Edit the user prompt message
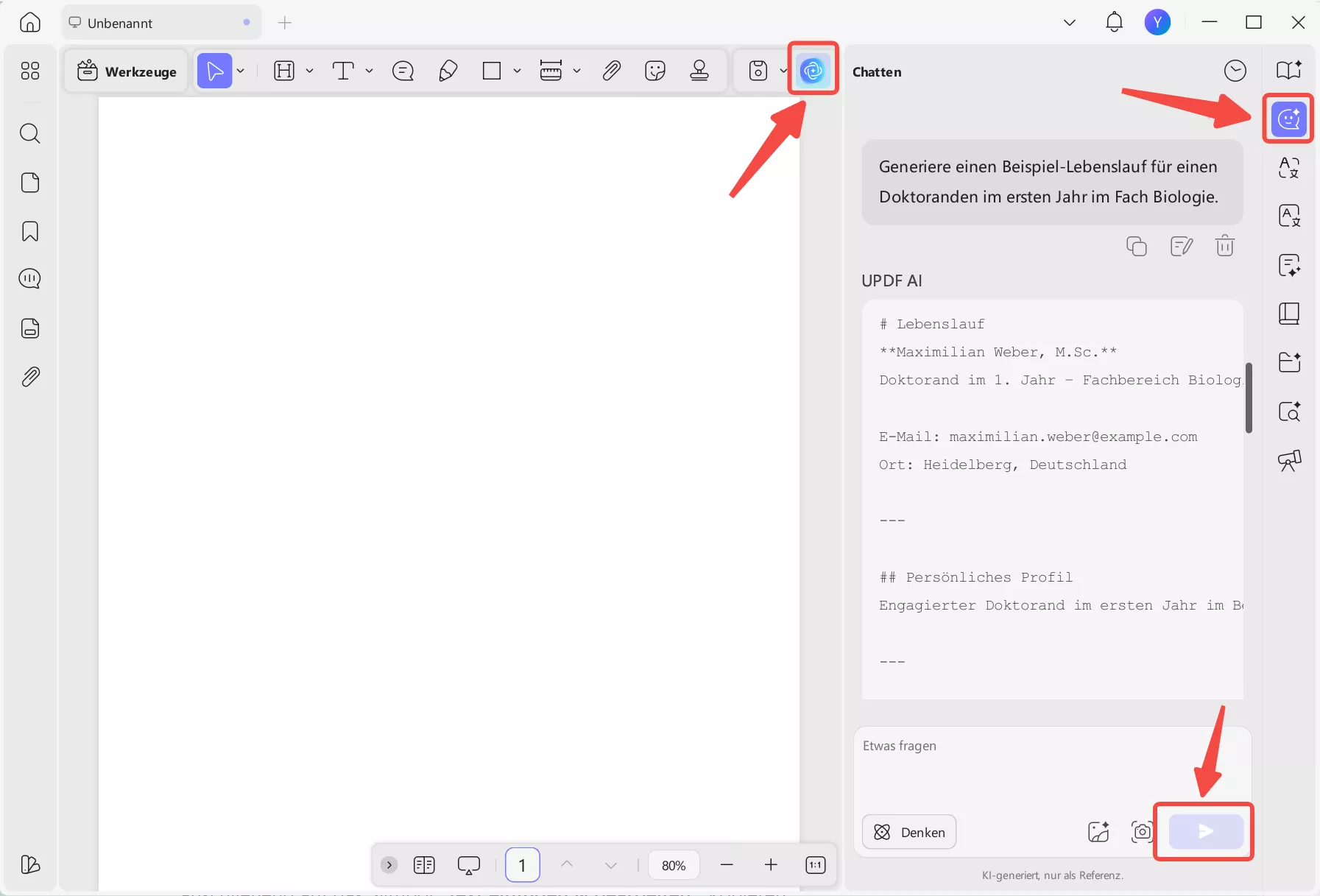The width and height of the screenshot is (1320, 896). pyautogui.click(x=1181, y=246)
